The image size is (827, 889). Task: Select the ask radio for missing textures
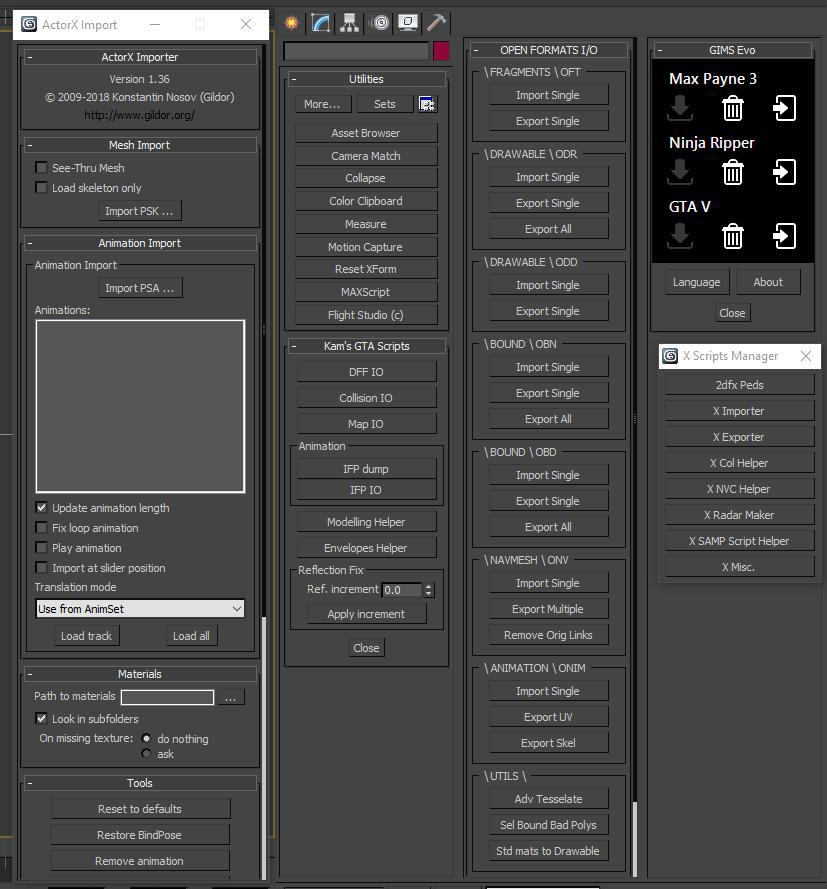click(146, 754)
